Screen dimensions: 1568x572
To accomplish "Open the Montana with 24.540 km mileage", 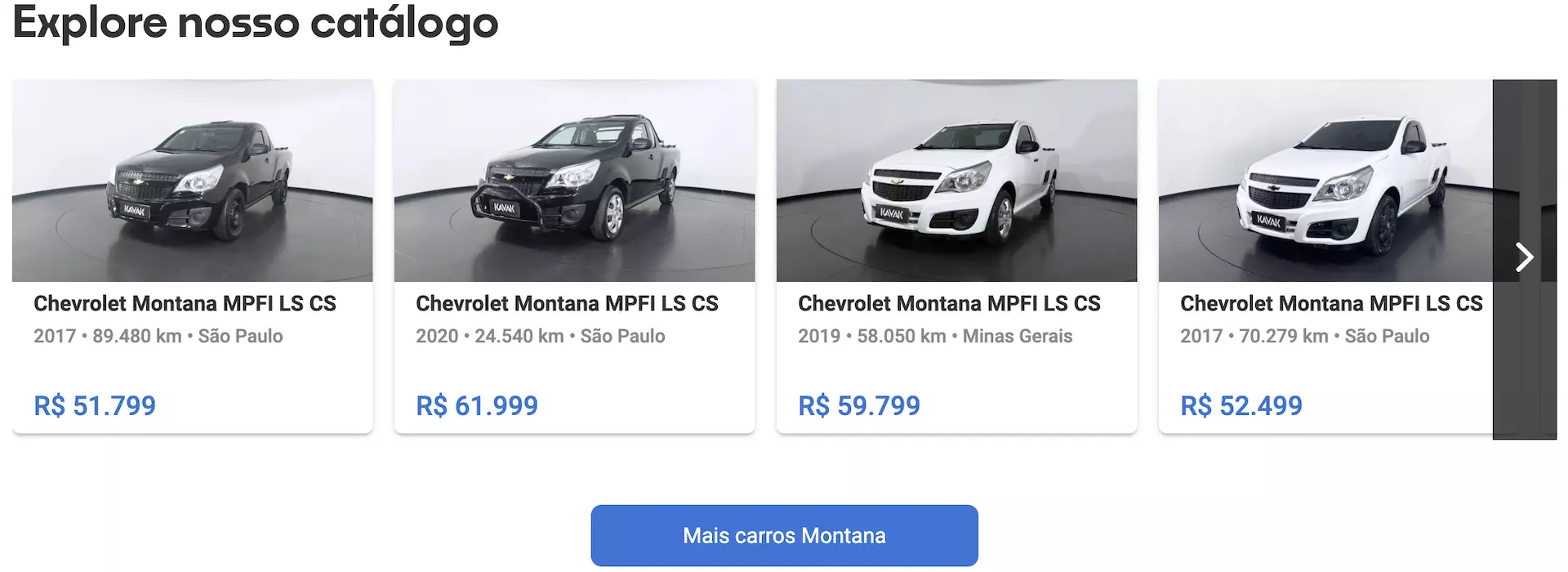I will pos(541,335).
